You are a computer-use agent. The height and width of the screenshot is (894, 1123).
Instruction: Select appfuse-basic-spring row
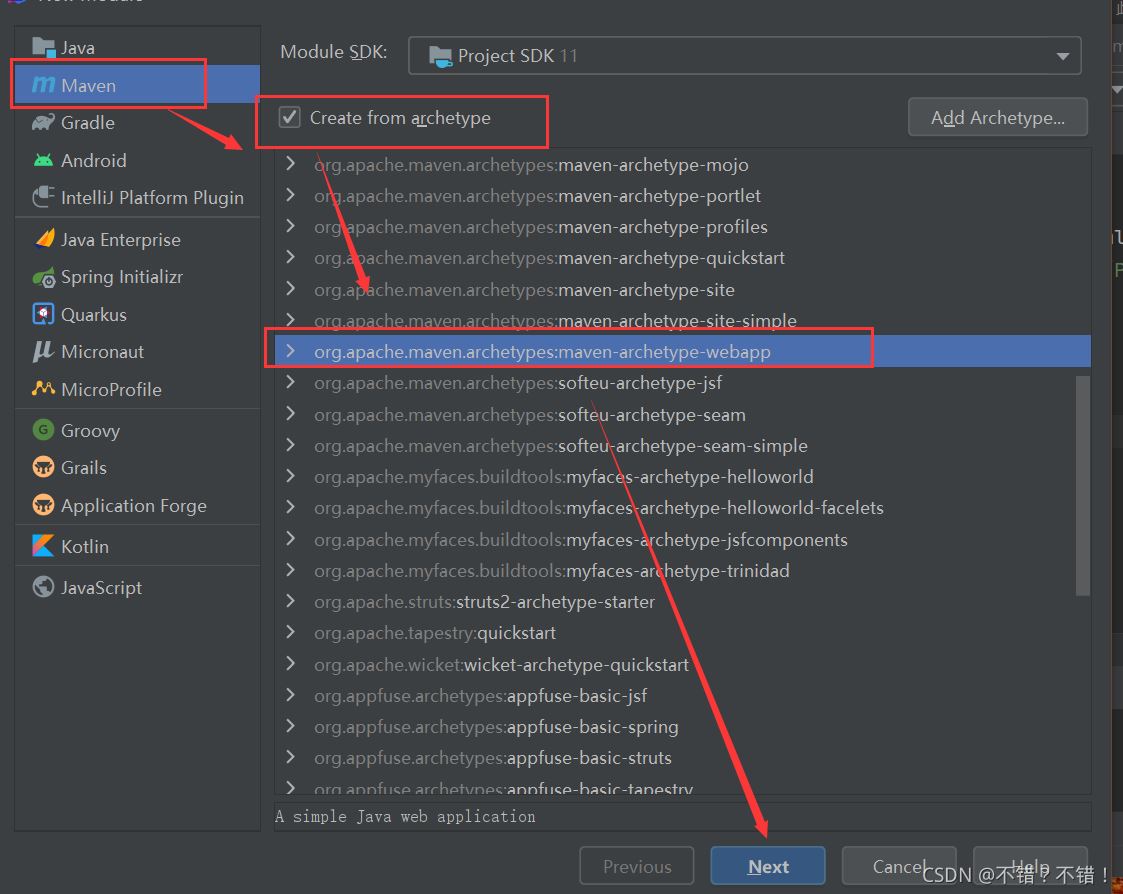point(683,726)
